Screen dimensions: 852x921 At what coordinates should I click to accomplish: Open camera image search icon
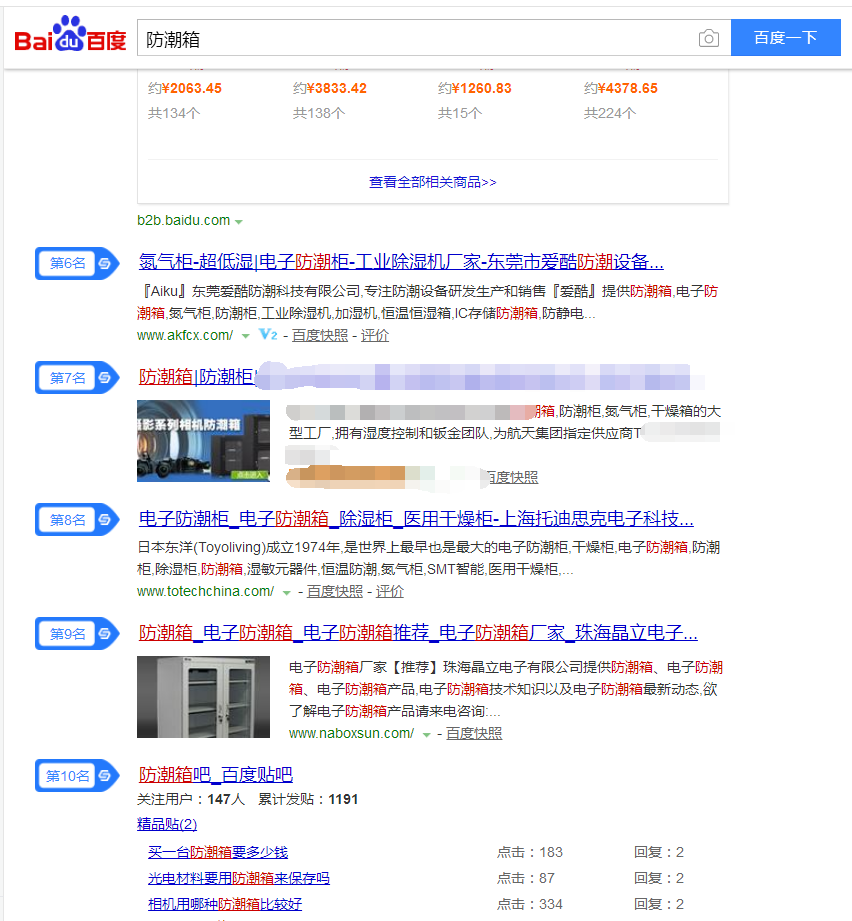[709, 38]
